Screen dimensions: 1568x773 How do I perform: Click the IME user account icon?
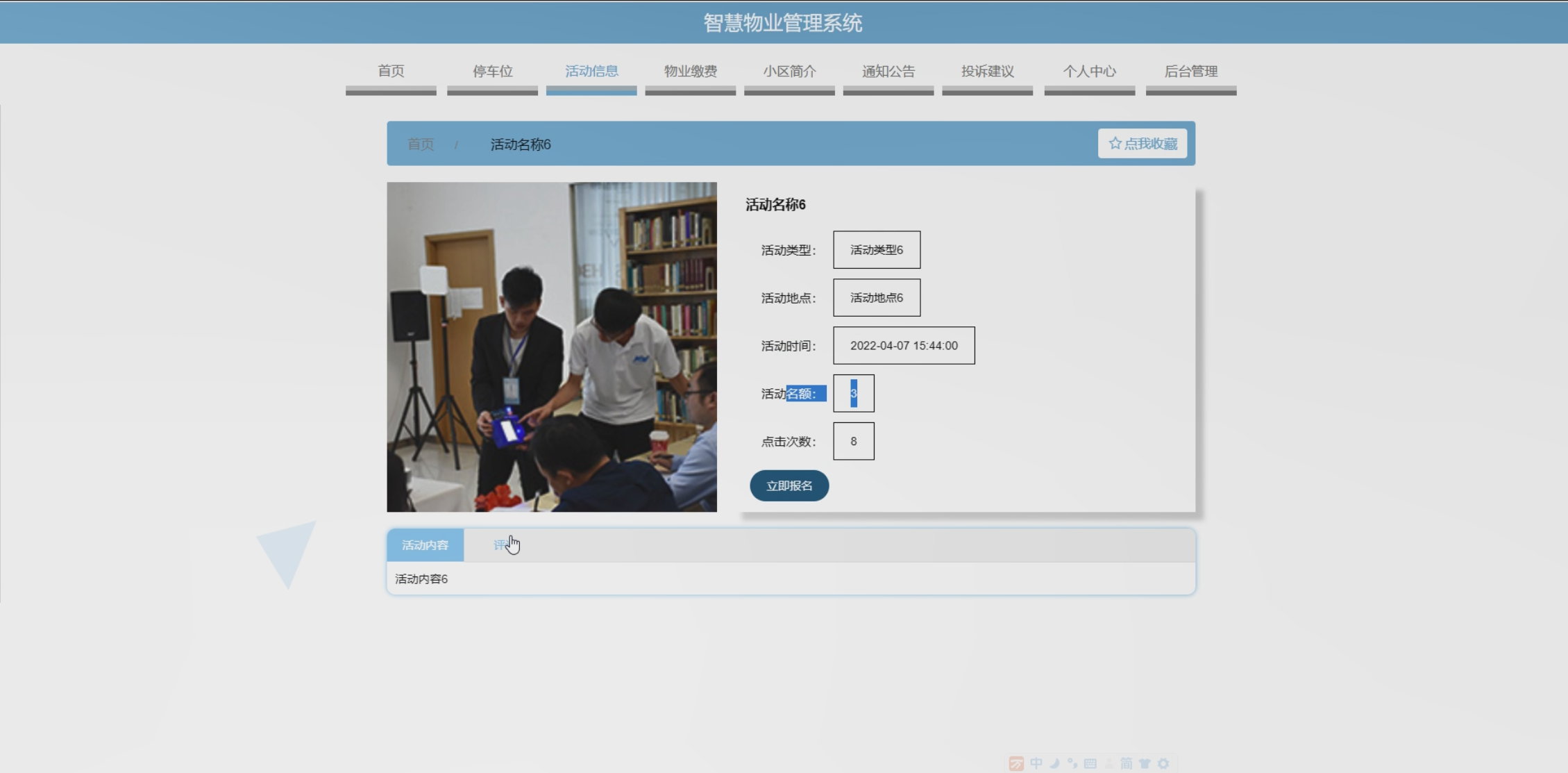1108,763
